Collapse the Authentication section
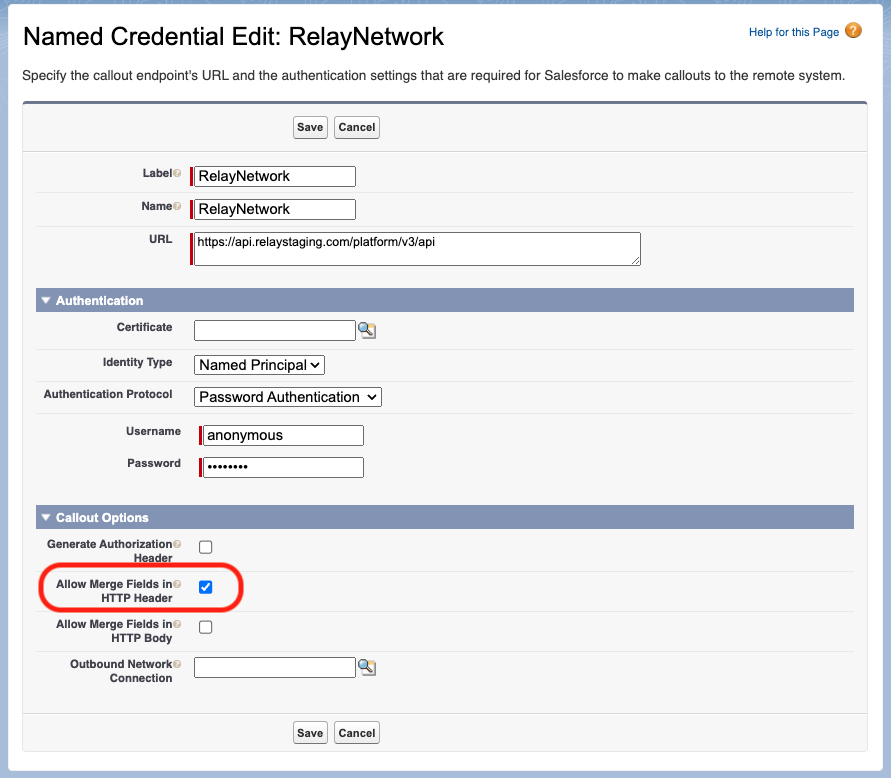 [x=45, y=300]
